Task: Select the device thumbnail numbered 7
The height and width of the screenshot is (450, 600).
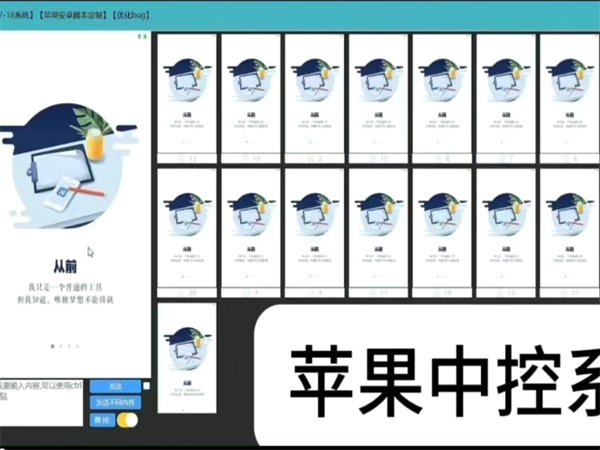Action: tap(506, 99)
